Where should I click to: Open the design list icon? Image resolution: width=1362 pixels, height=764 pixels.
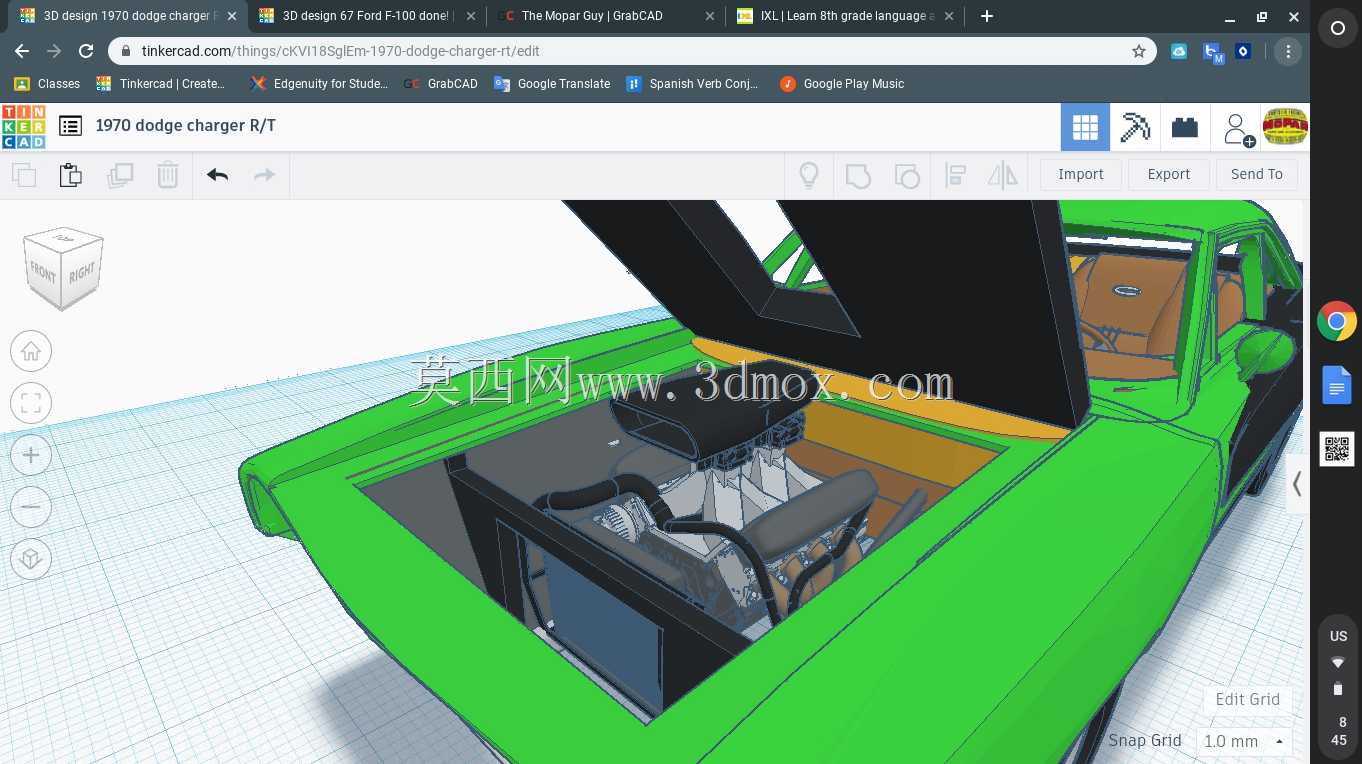pos(70,126)
